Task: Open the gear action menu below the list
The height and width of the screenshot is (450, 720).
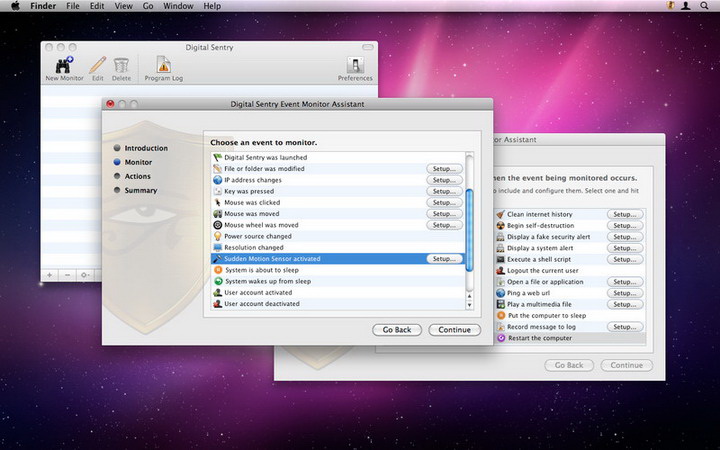Action: pos(87,275)
